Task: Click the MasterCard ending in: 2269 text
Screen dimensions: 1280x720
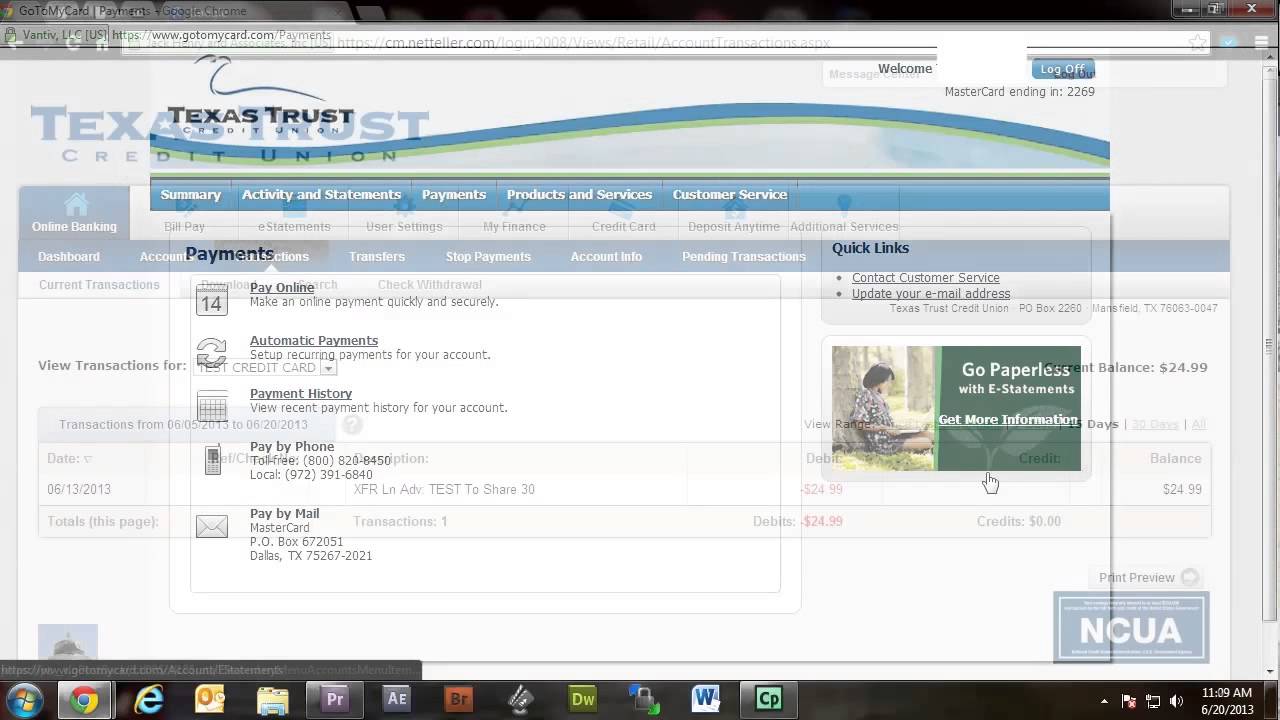Action: pos(1020,92)
